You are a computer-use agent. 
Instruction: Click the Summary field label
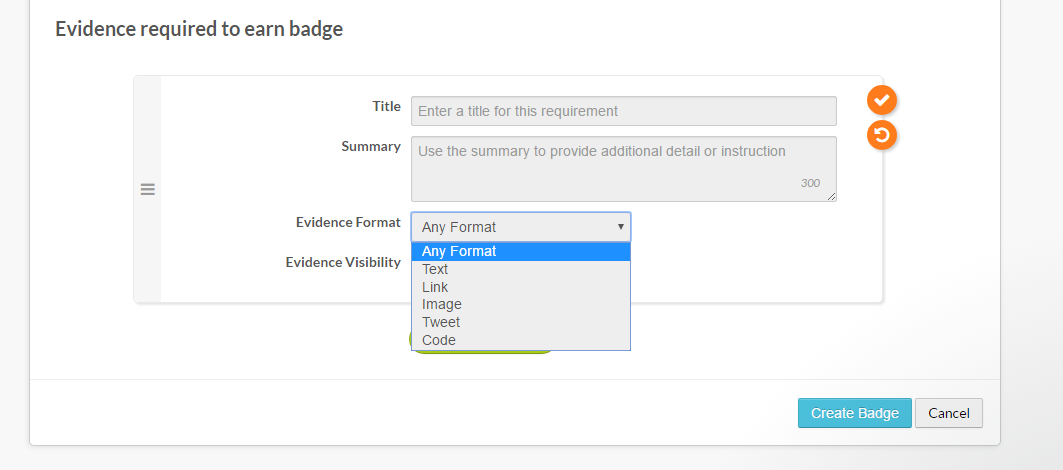pos(371,146)
